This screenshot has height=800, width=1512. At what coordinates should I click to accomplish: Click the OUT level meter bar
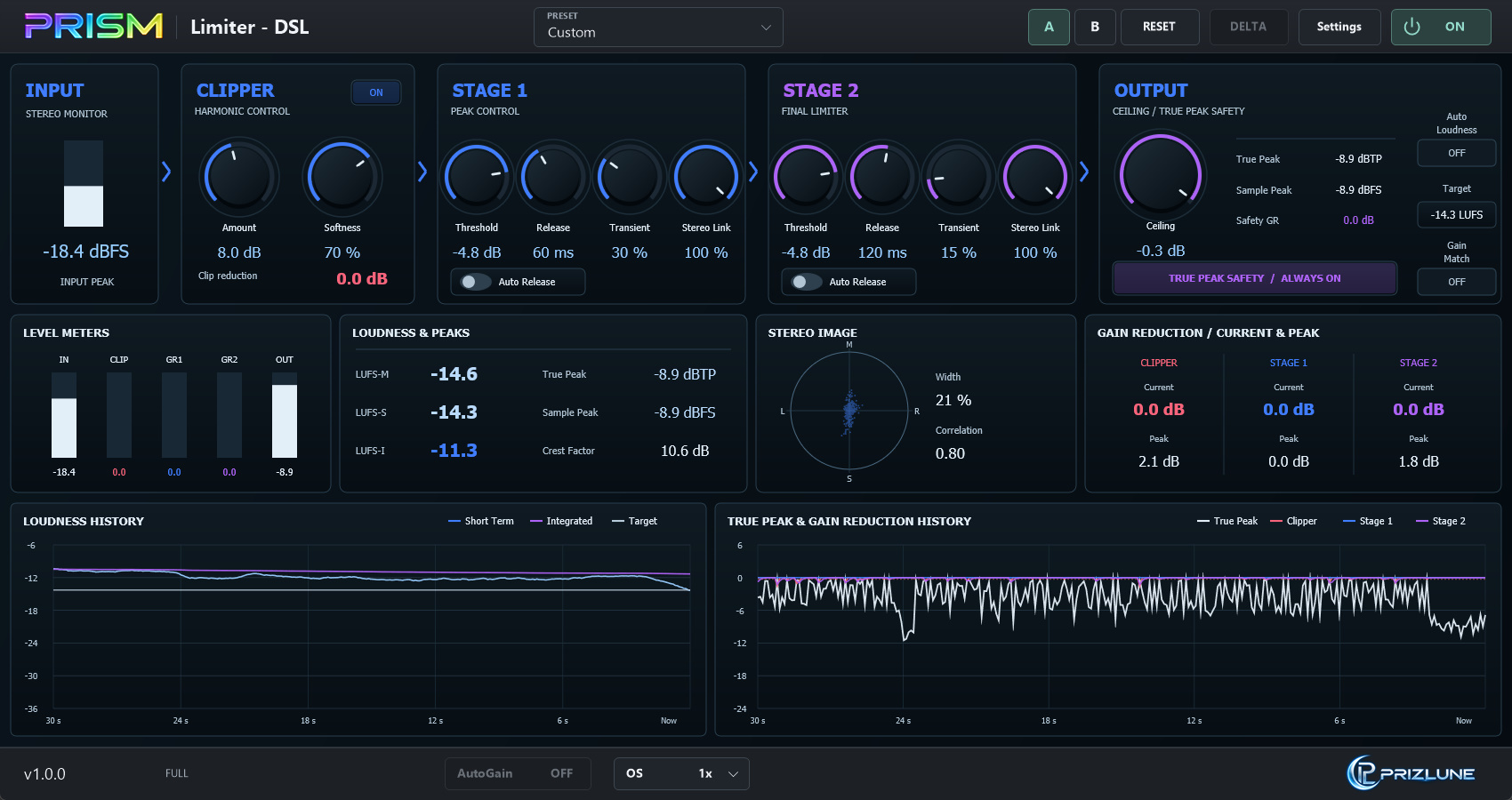pyautogui.click(x=285, y=415)
